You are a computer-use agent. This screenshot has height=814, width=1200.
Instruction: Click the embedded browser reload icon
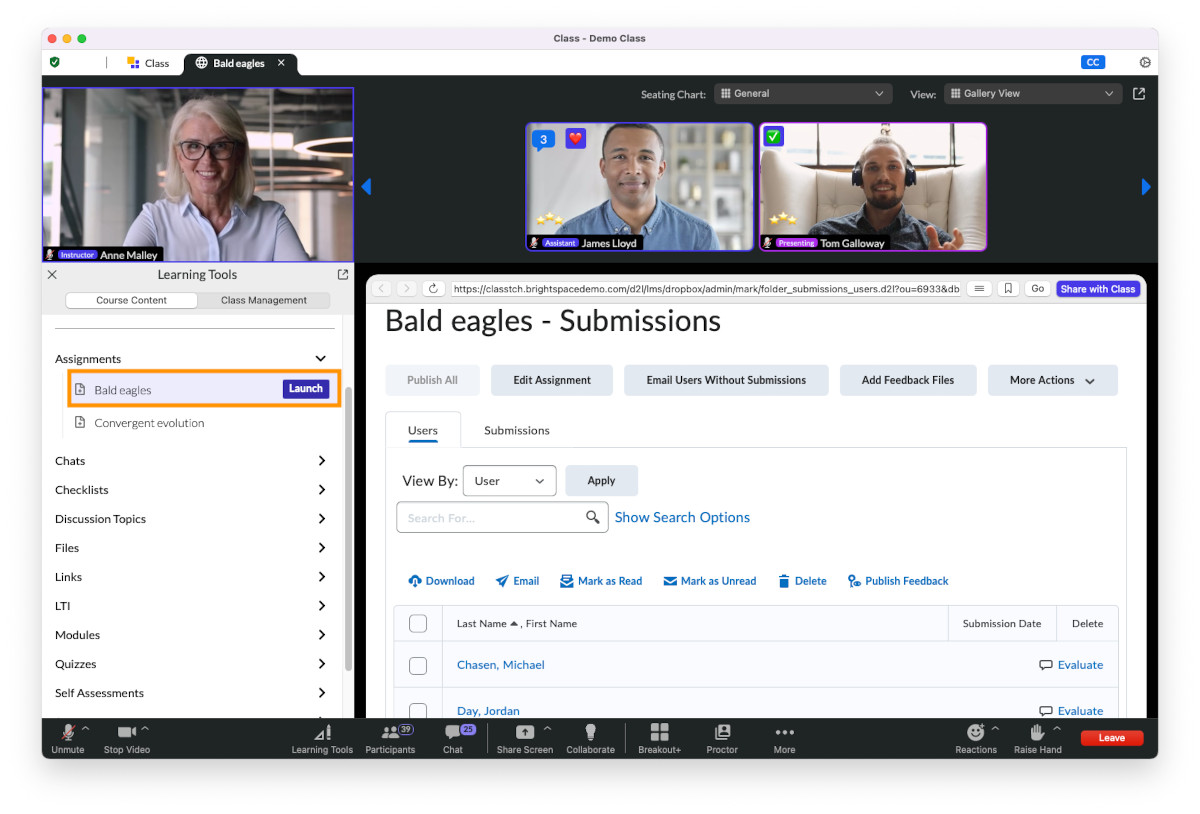[433, 289]
